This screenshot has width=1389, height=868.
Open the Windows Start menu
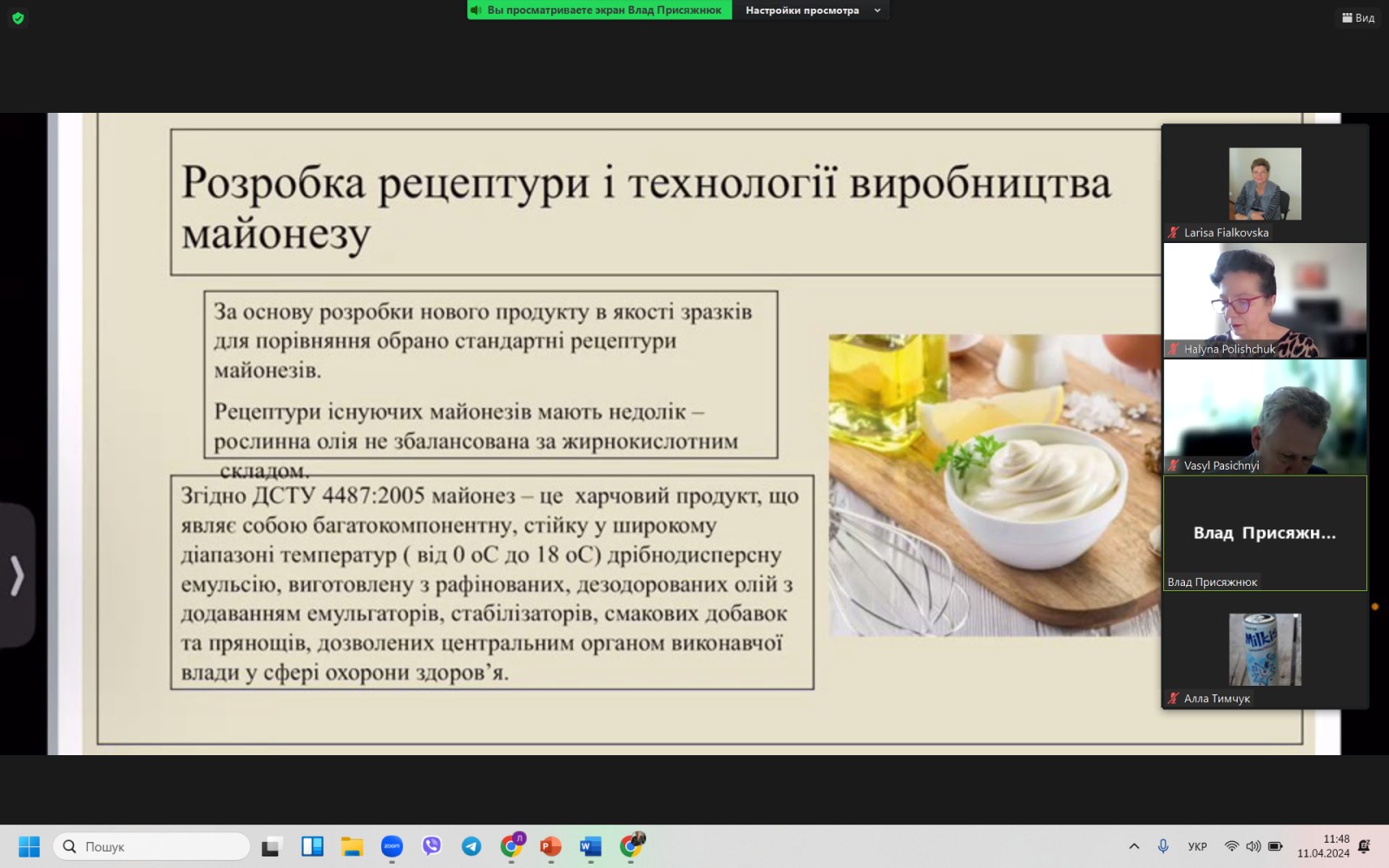[29, 846]
